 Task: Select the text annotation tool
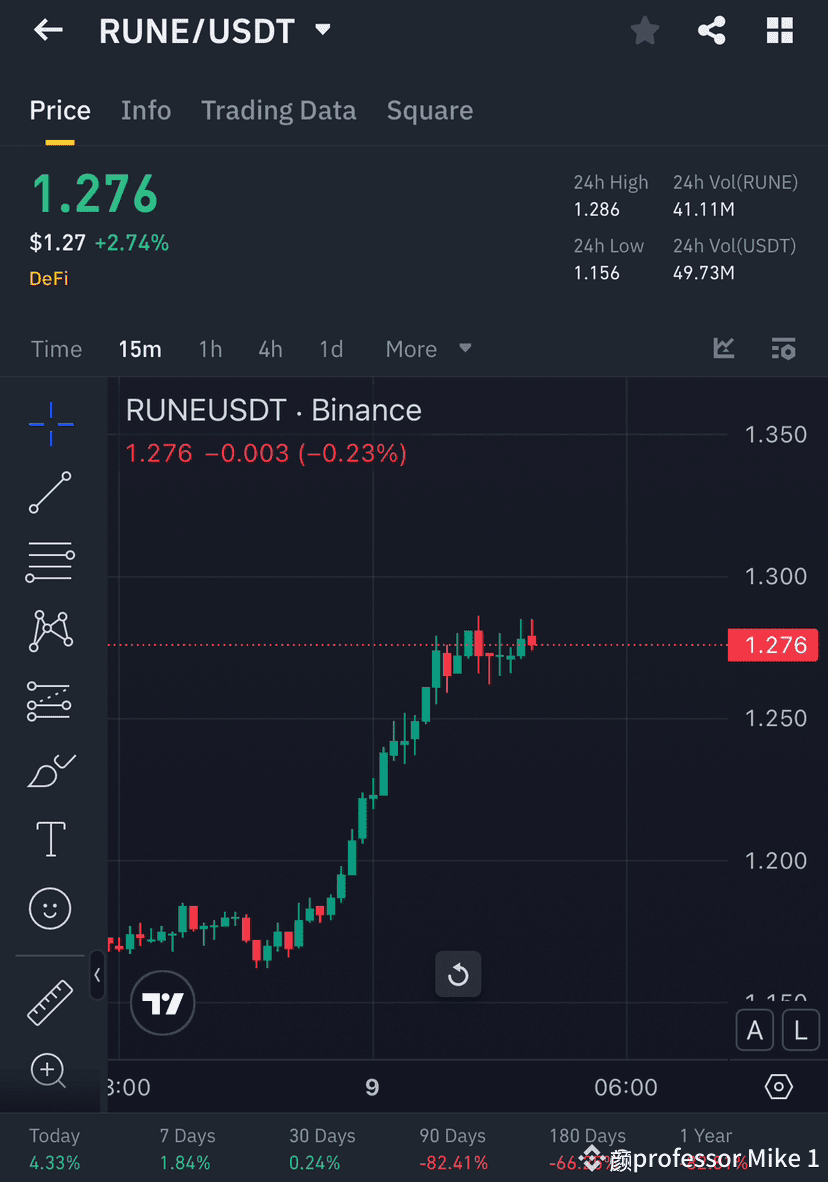[50, 839]
